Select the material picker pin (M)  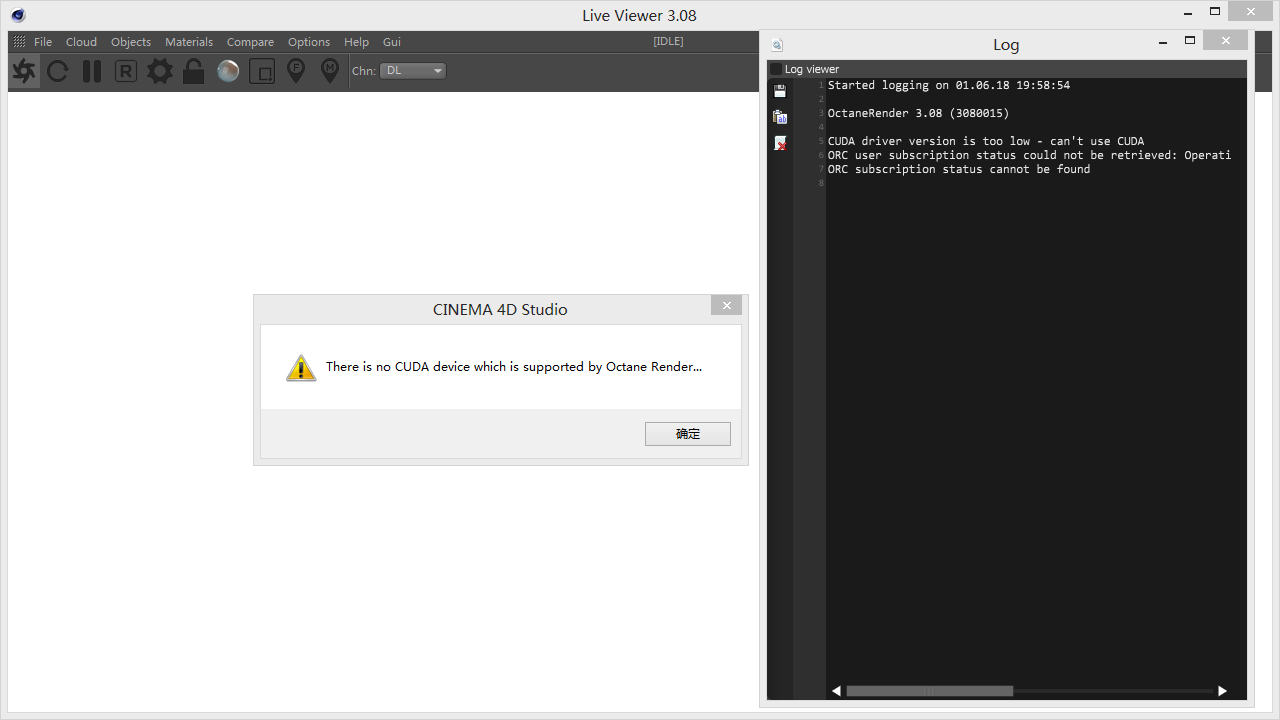[x=329, y=71]
